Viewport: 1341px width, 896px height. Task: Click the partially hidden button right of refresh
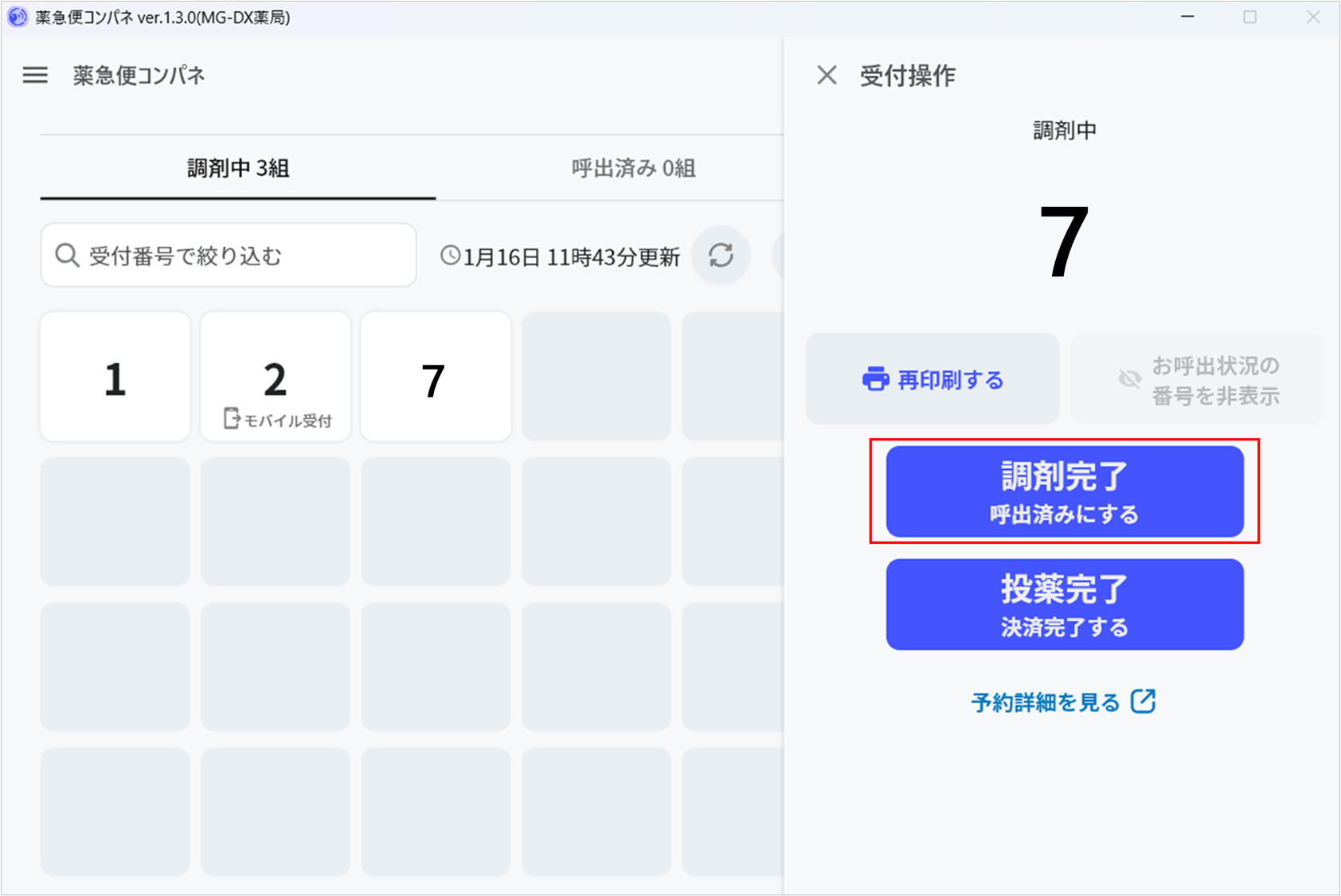(778, 256)
